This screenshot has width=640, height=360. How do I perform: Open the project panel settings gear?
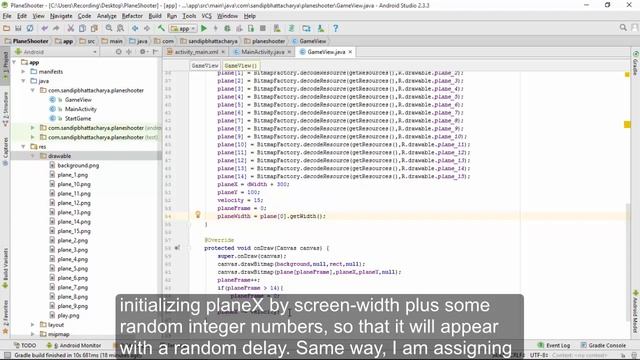[142, 52]
